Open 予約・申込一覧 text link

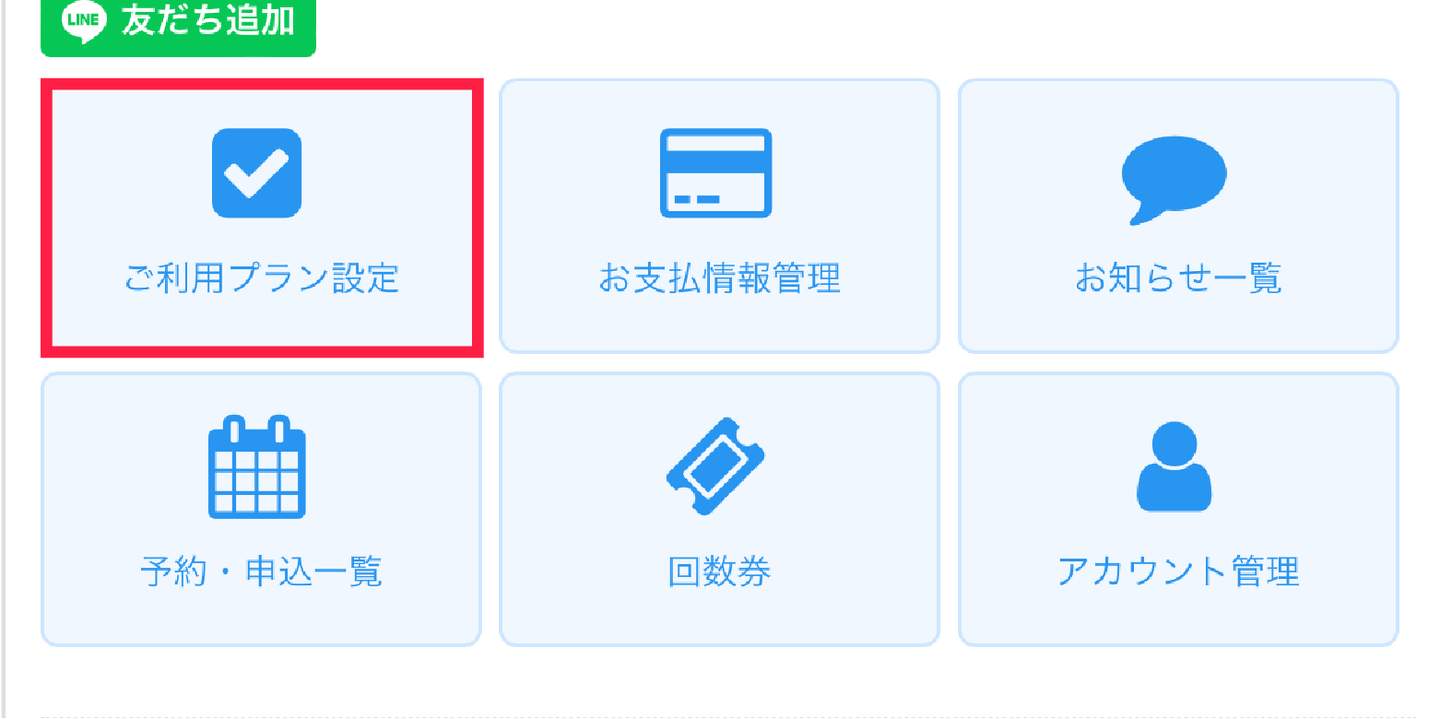point(261,572)
